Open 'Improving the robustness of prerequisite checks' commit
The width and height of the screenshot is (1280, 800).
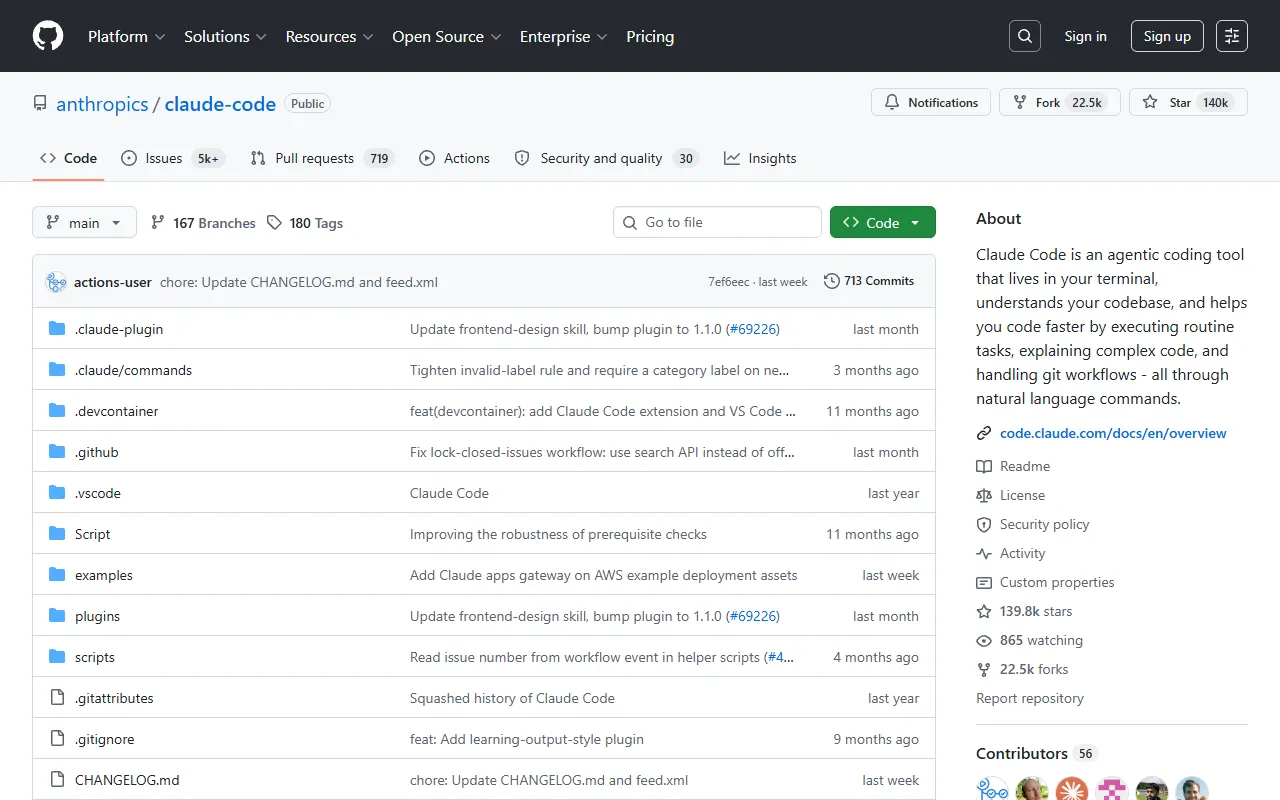[x=558, y=534]
